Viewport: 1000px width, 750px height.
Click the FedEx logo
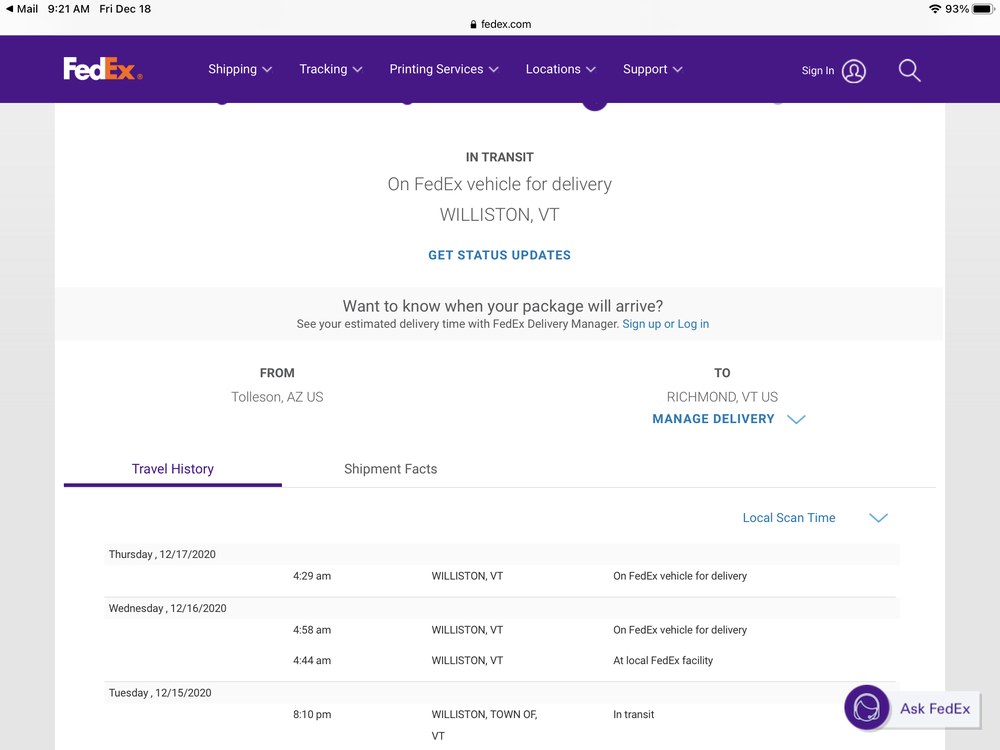pyautogui.click(x=103, y=69)
